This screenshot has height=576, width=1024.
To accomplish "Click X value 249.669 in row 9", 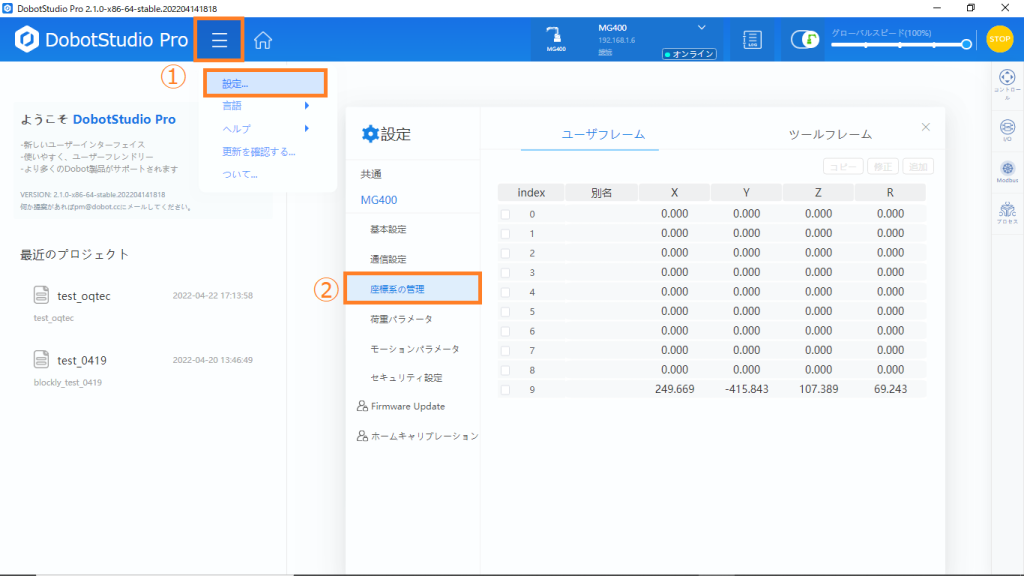I will coord(675,389).
